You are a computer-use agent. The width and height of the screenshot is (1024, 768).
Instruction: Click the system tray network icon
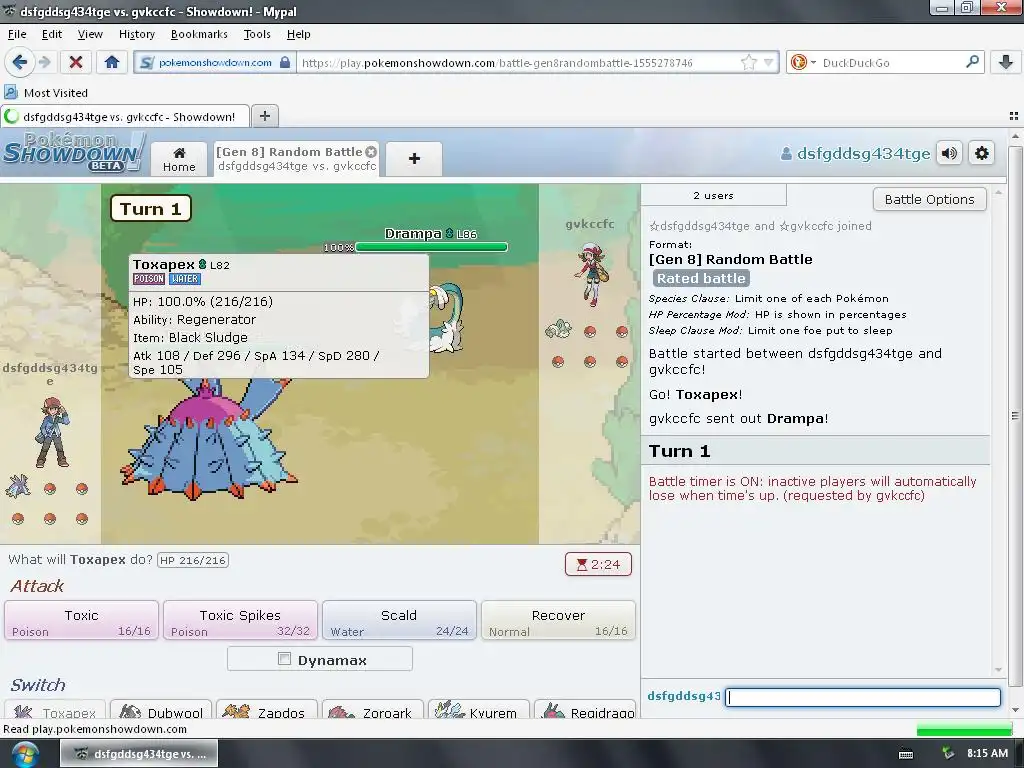tap(948, 754)
